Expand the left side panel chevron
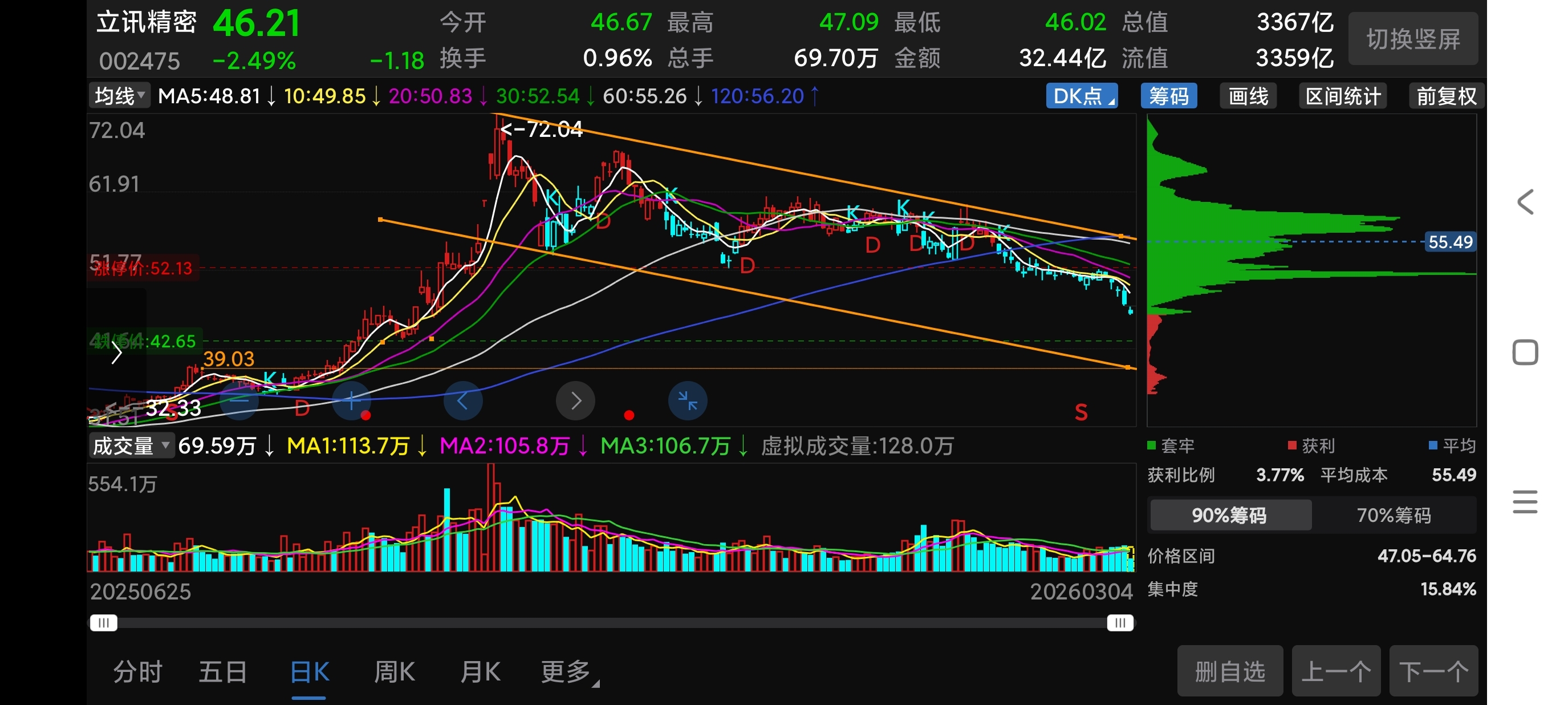The width and height of the screenshot is (1568, 705). (116, 352)
